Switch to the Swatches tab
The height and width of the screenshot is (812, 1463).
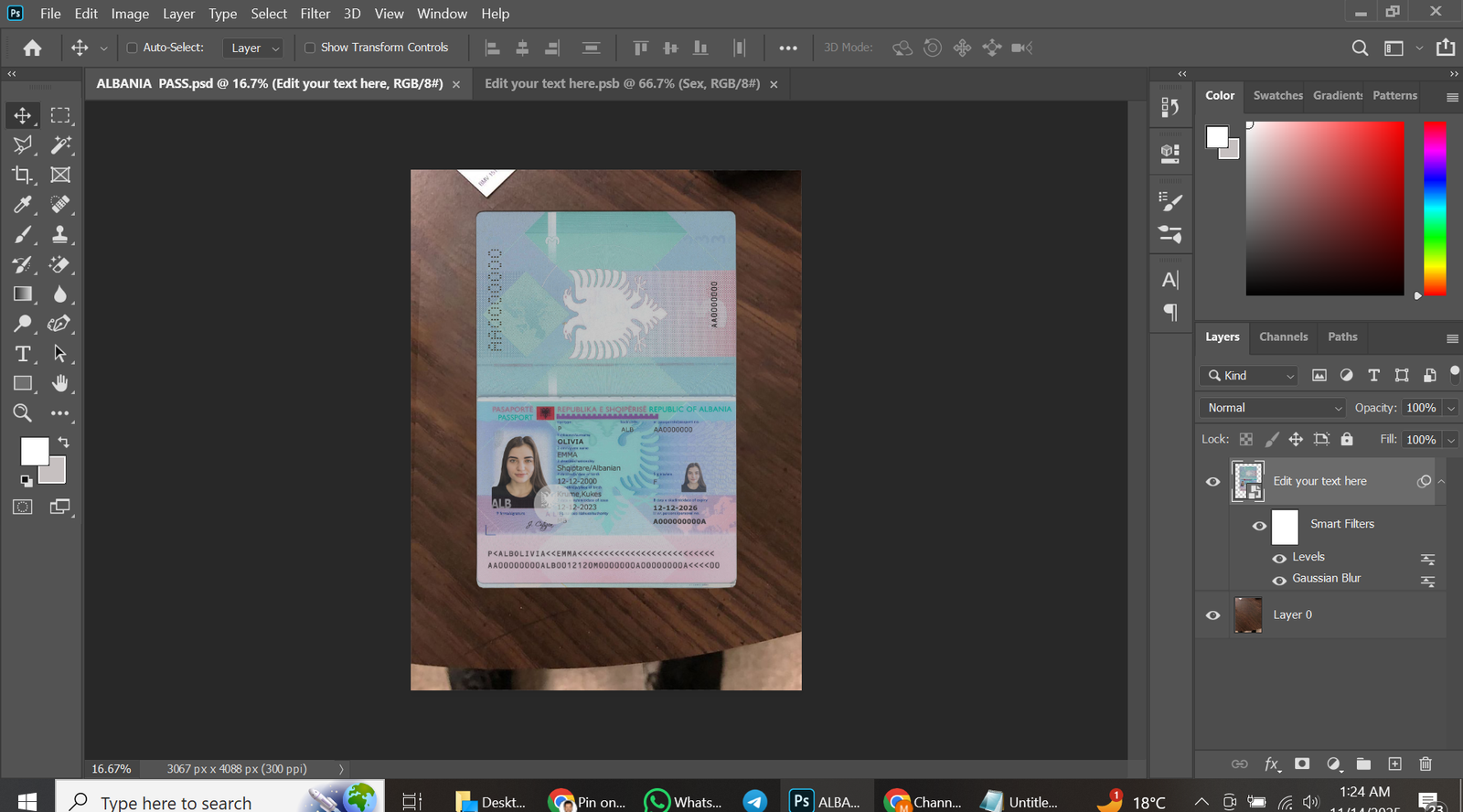coord(1277,95)
